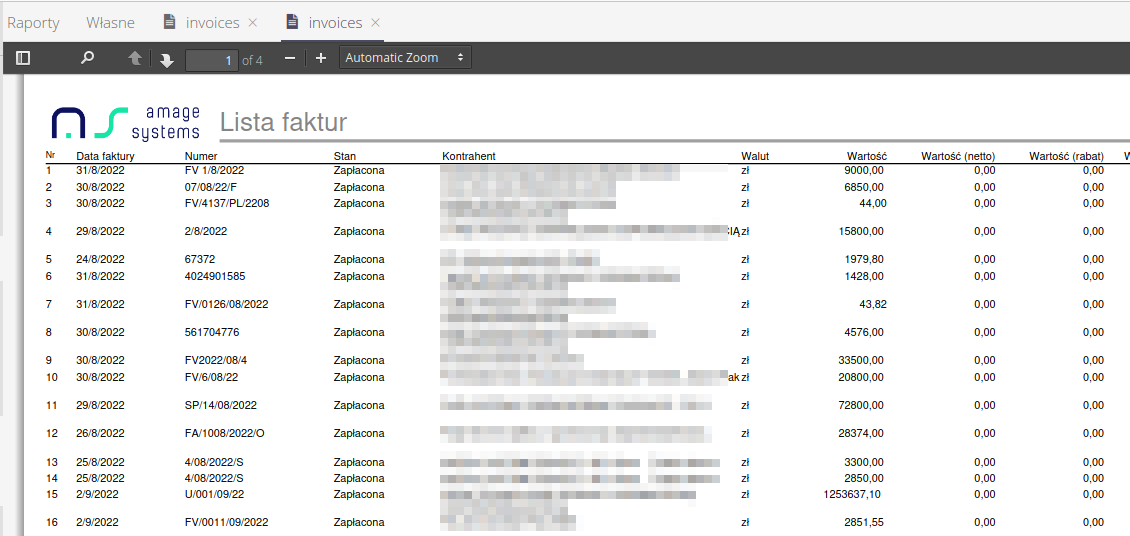Zoom out with the minus button
This screenshot has width=1130, height=536.
point(290,59)
